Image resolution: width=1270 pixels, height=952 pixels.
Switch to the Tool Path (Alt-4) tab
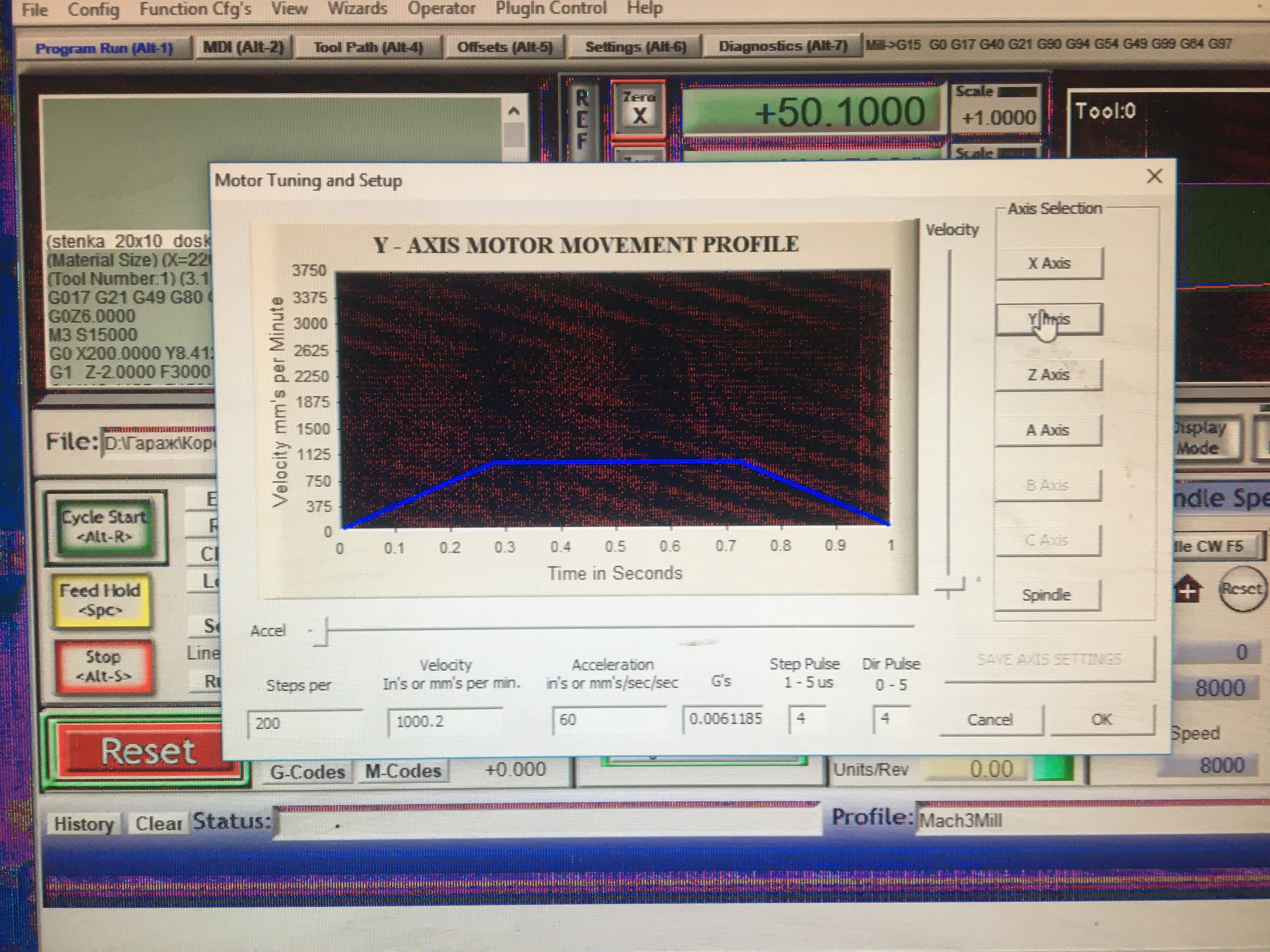tap(368, 48)
